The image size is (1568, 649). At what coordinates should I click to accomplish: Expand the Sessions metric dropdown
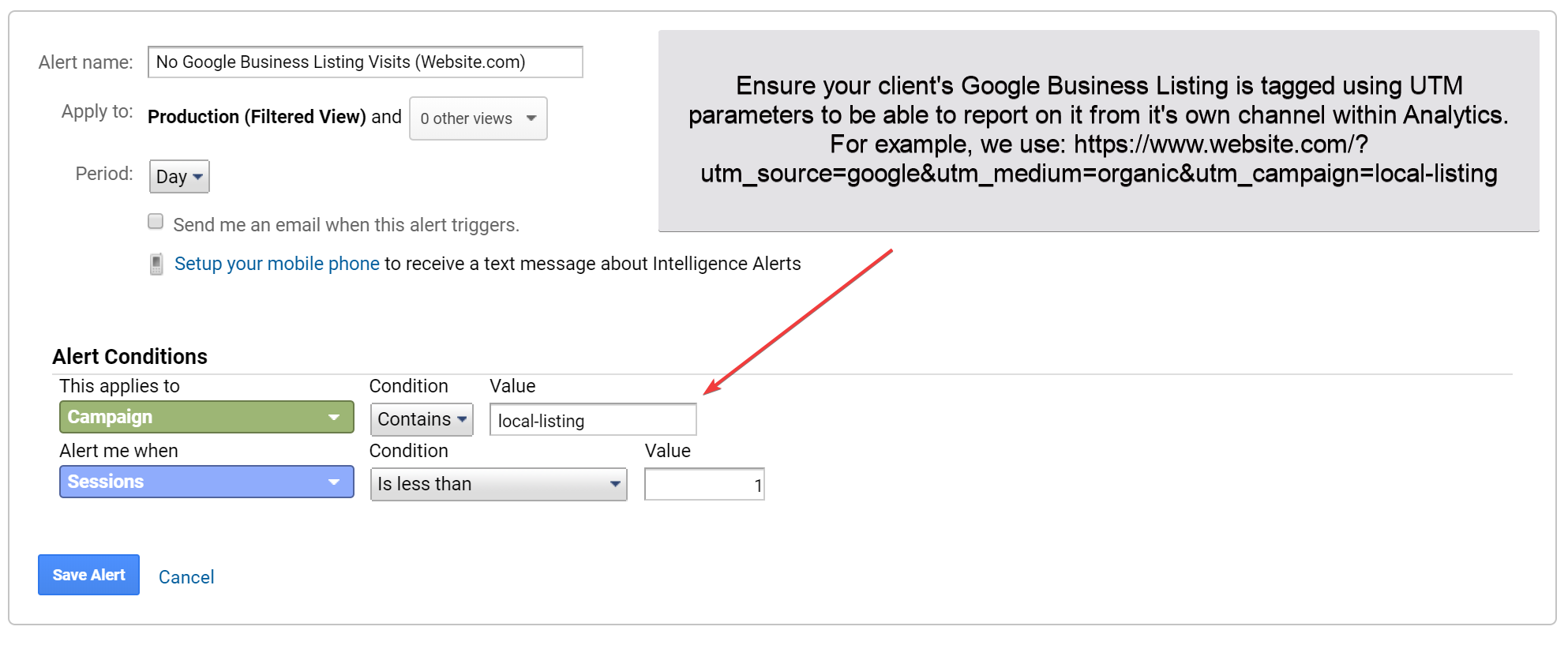pyautogui.click(x=207, y=482)
